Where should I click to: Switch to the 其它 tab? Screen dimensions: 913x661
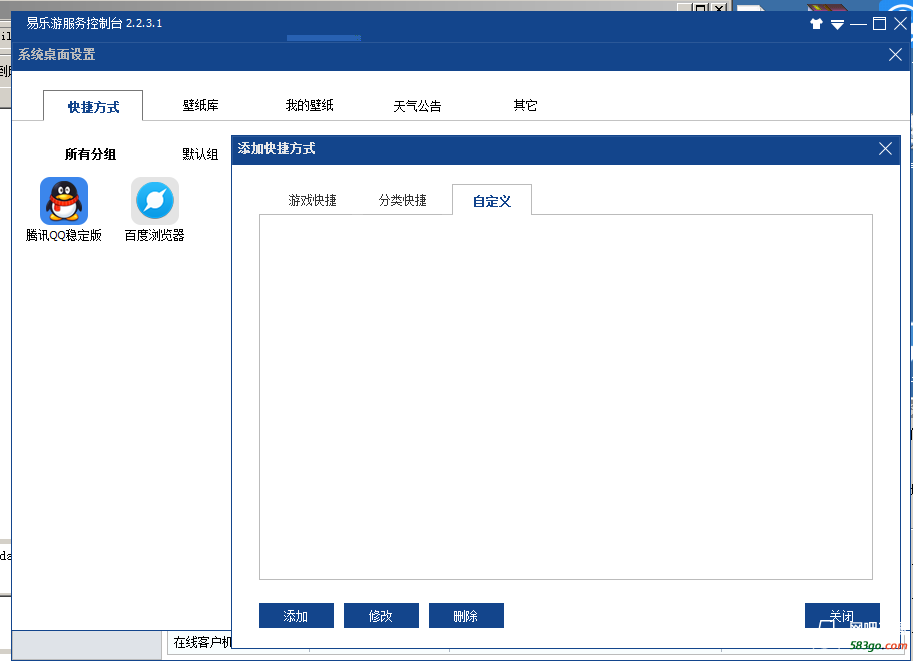click(525, 105)
